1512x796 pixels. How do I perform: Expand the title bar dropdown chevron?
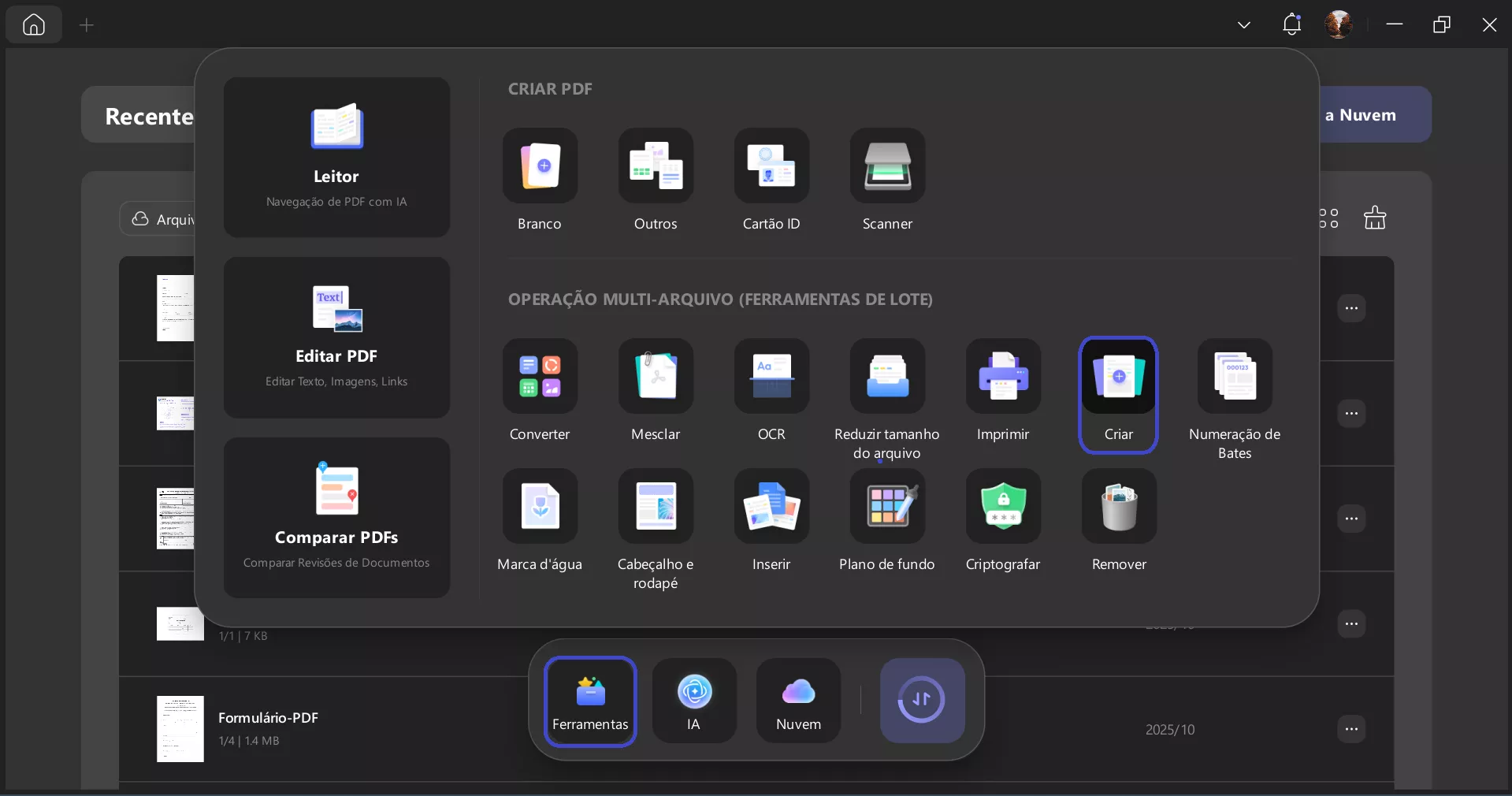pyautogui.click(x=1243, y=24)
